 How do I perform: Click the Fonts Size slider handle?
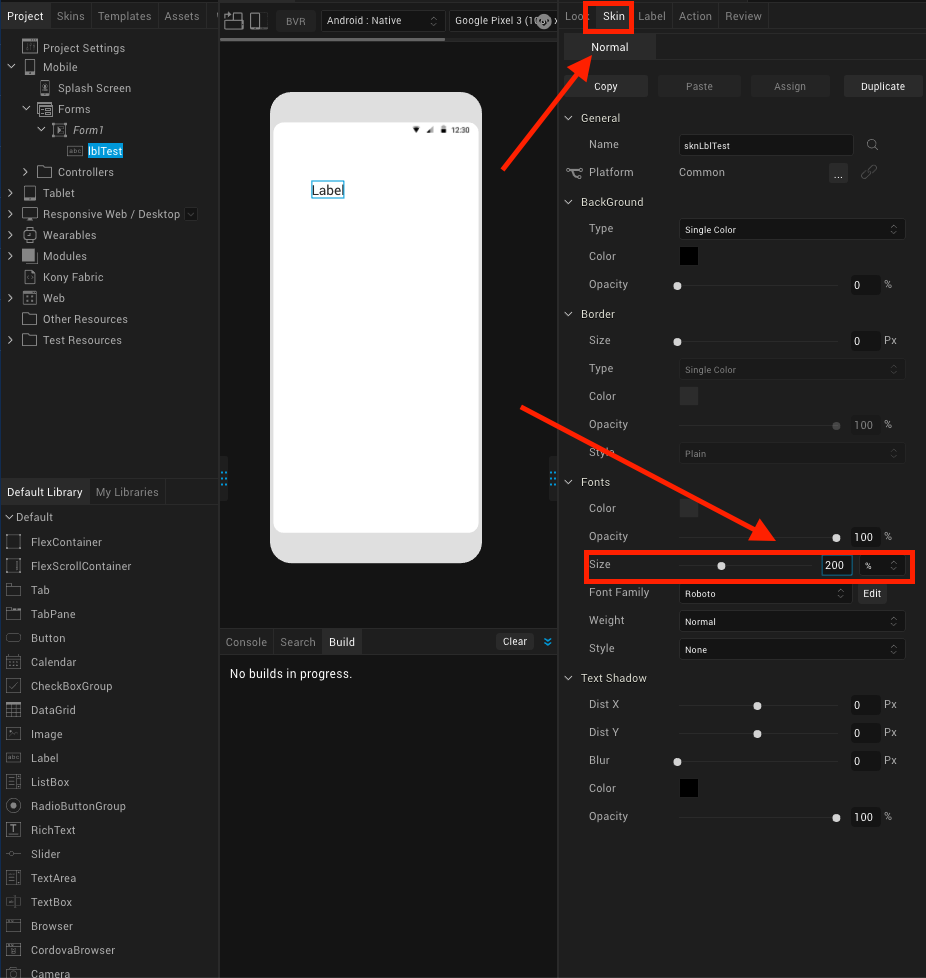coord(721,566)
